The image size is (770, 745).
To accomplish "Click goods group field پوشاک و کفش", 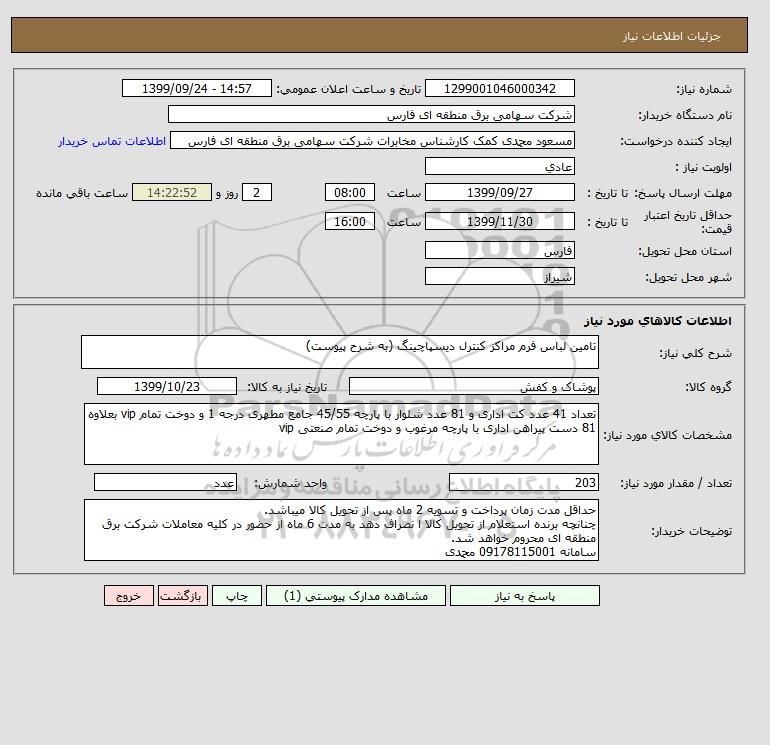I will [473, 386].
